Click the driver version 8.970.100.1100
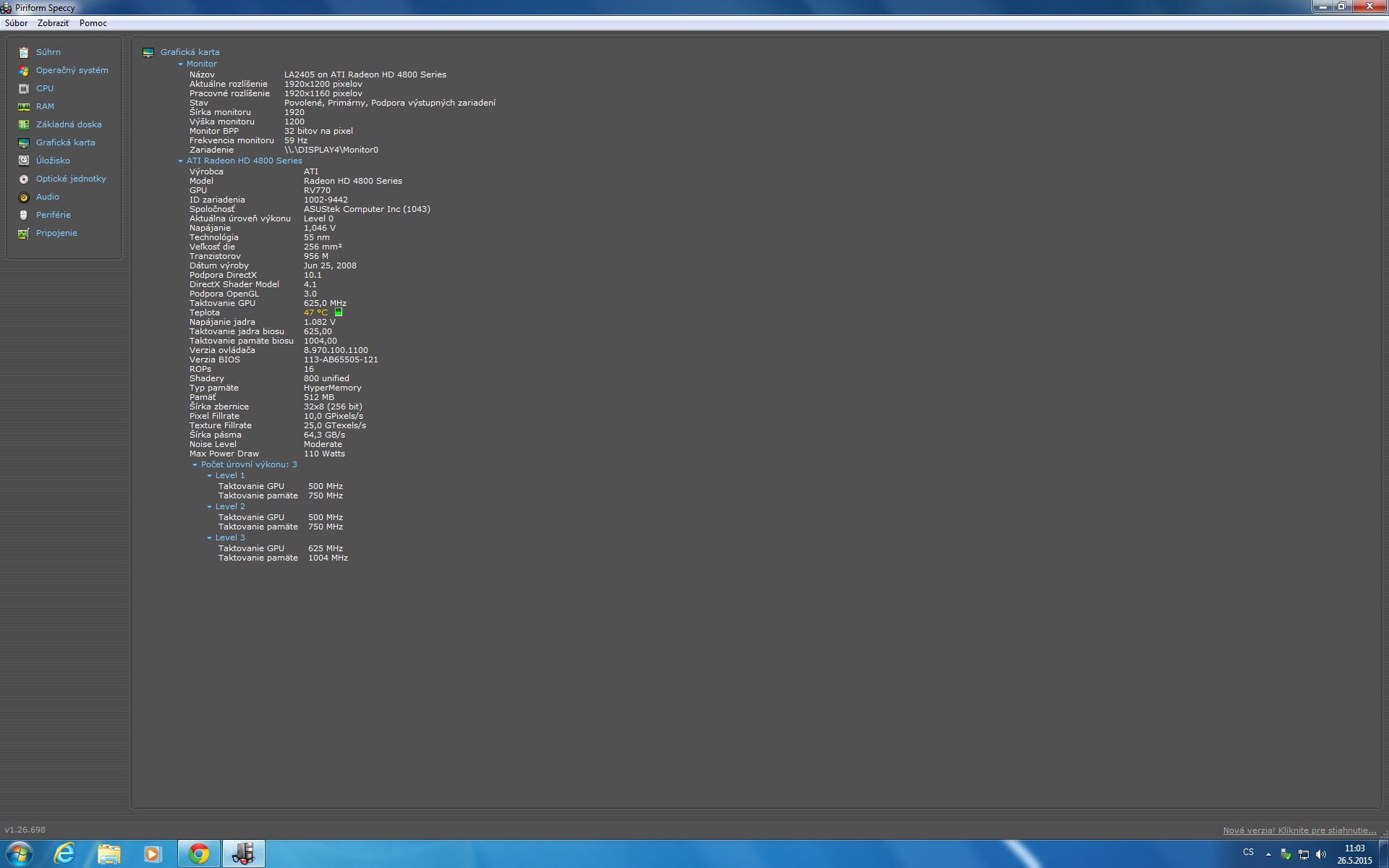Viewport: 1389px width, 868px height. 336,350
